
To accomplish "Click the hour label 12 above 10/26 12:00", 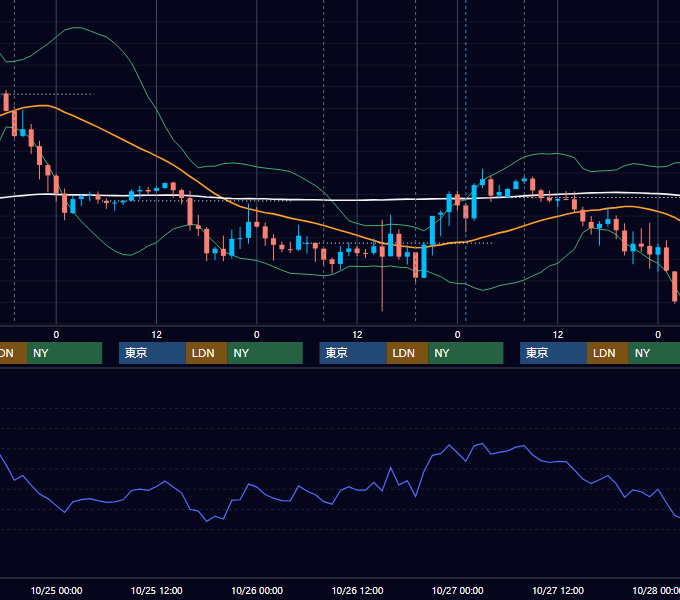I will point(357,335).
